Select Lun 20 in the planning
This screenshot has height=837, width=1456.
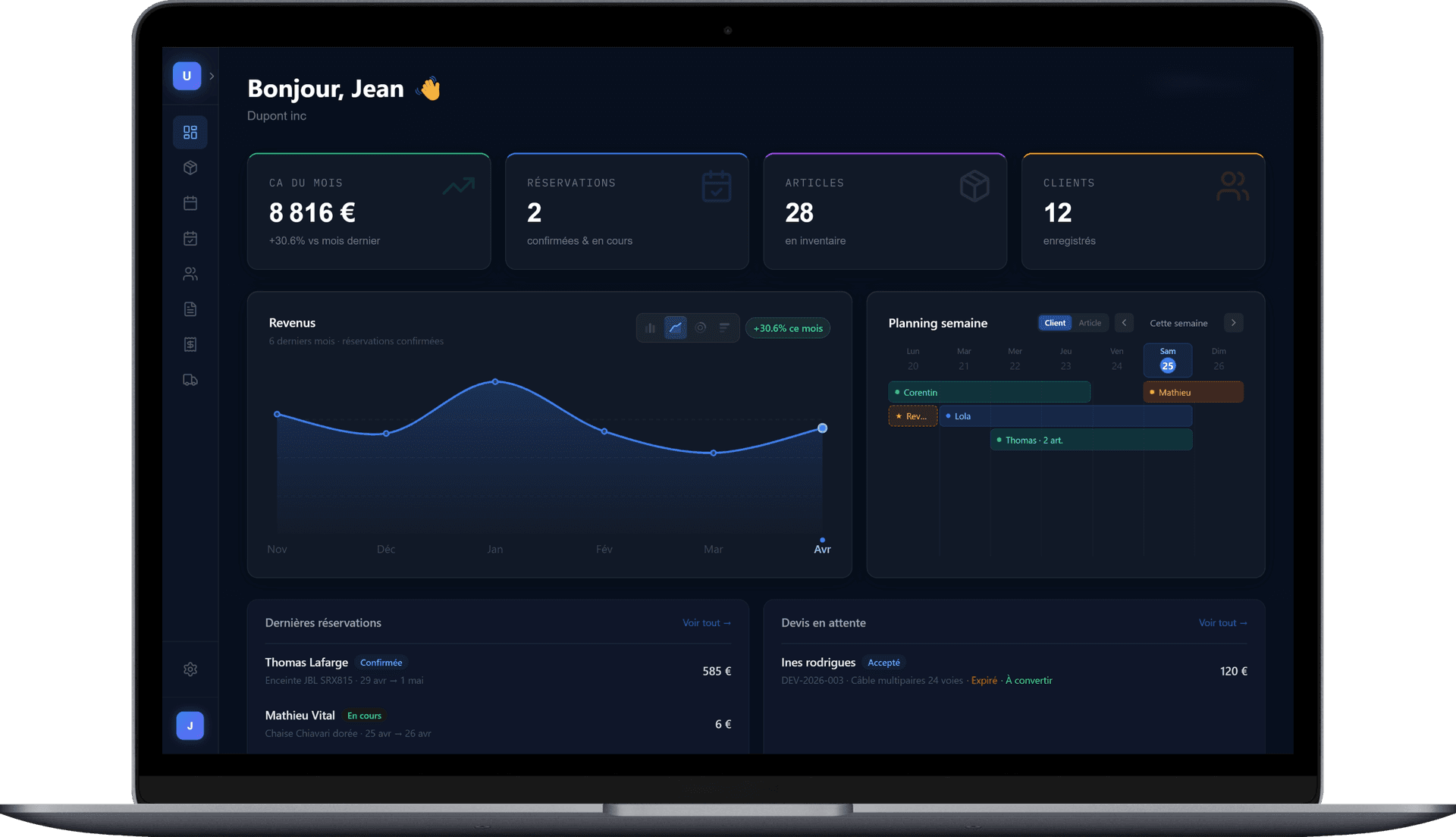pyautogui.click(x=913, y=359)
